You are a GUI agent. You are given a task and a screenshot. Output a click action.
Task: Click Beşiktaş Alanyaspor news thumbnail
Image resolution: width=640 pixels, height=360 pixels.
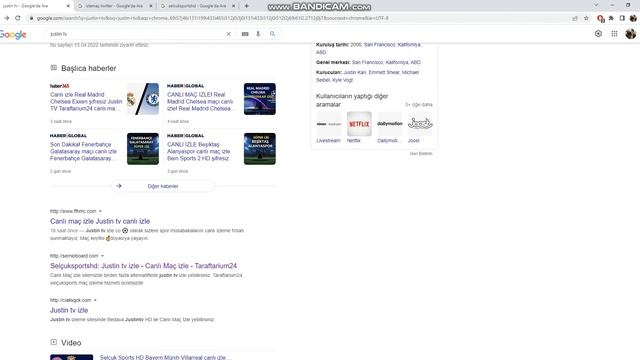point(260,149)
